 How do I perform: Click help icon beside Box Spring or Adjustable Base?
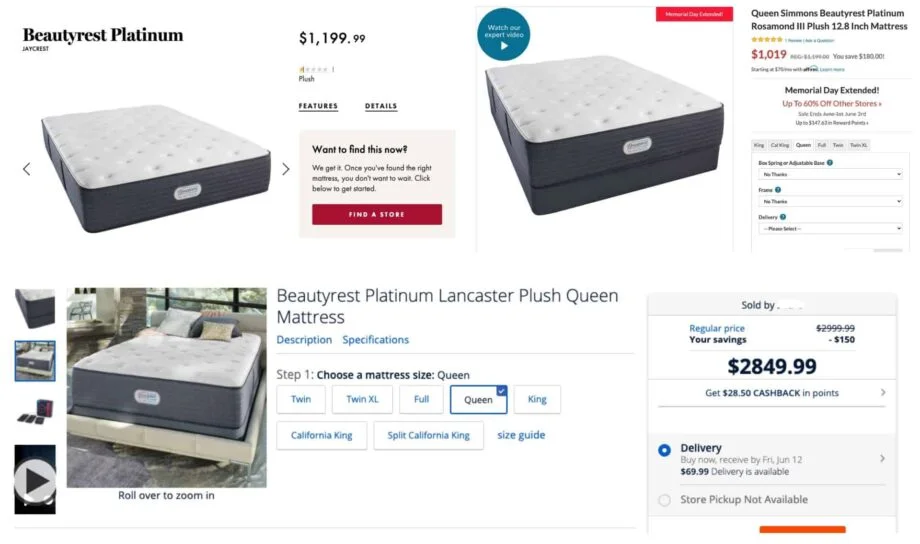[x=830, y=162]
